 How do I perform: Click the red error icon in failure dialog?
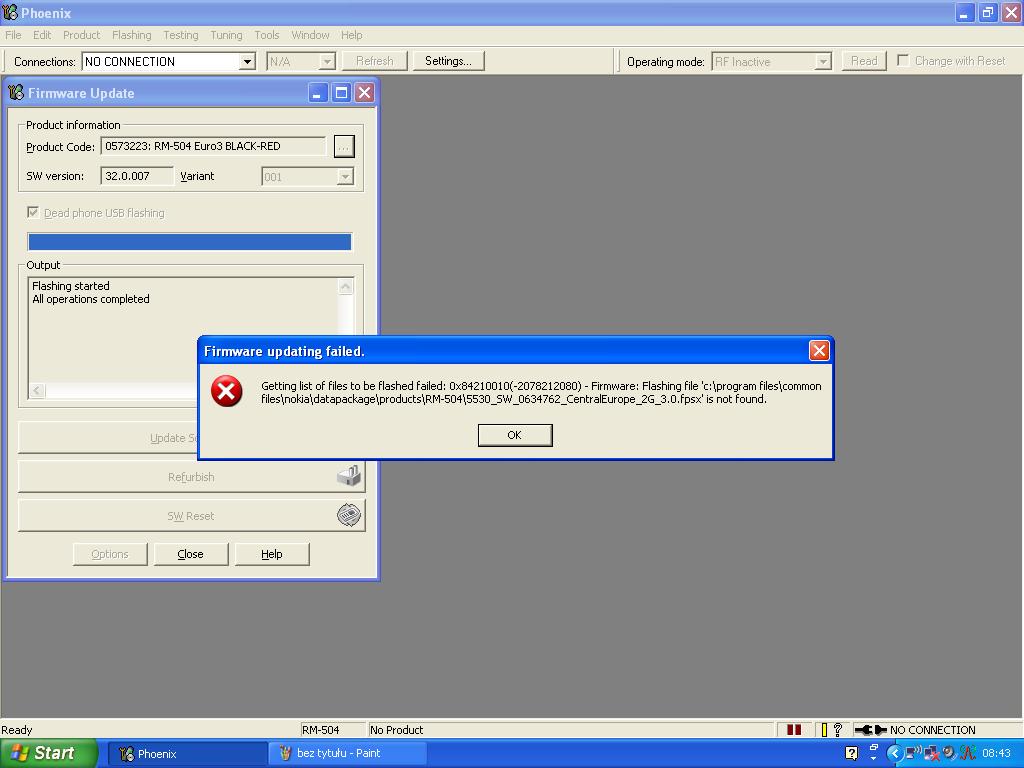[227, 391]
